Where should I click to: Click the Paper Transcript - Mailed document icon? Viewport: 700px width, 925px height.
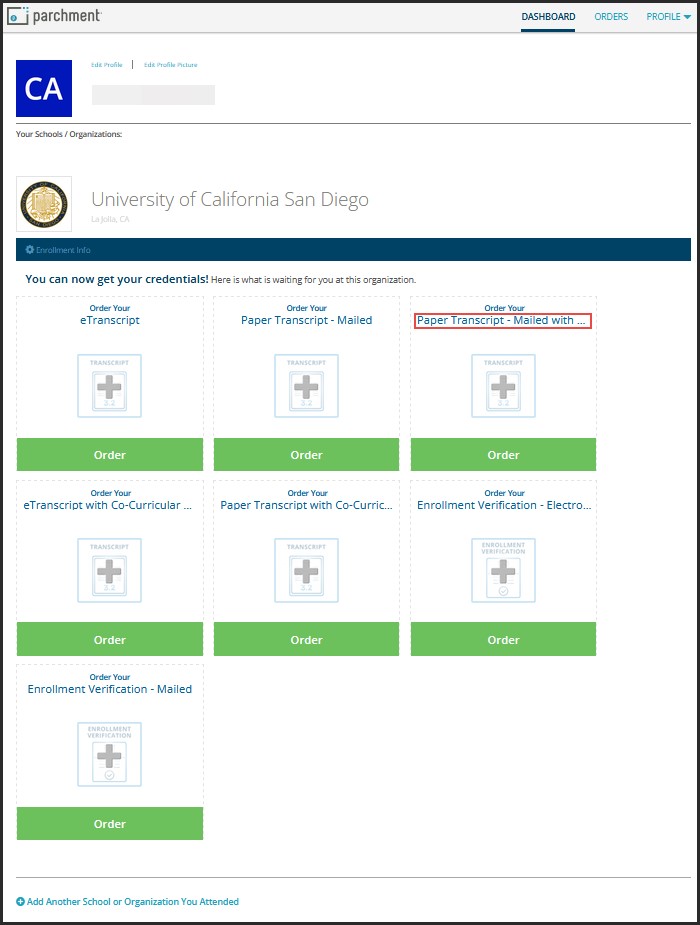click(x=307, y=386)
